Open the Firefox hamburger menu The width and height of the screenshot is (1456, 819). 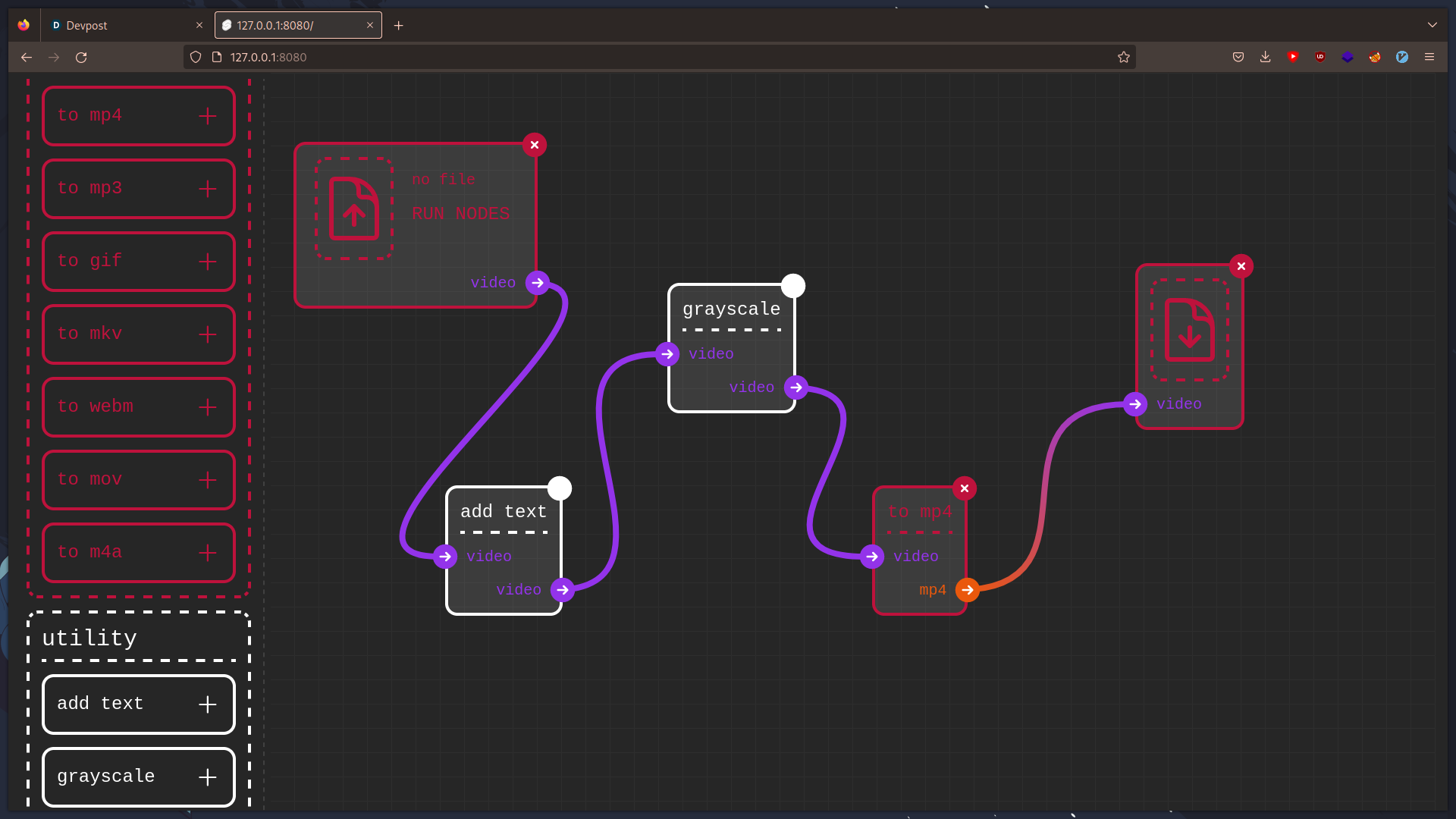(1429, 57)
